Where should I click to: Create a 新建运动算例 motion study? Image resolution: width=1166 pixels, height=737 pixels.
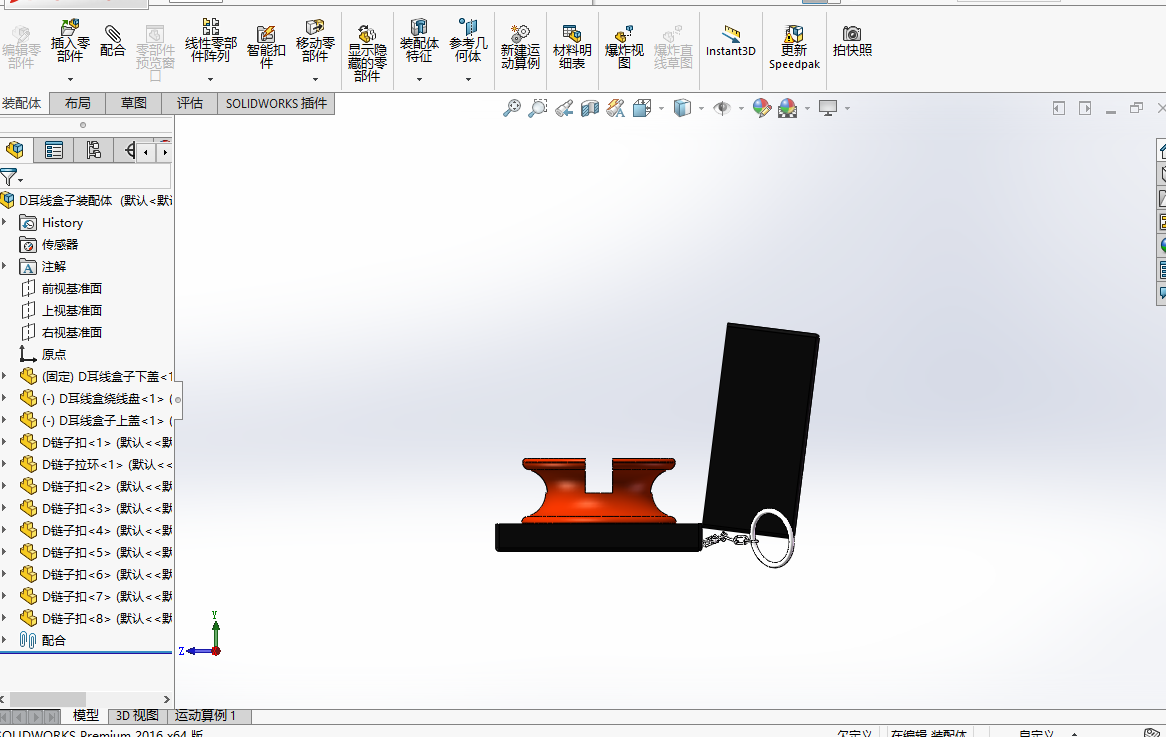[x=520, y=46]
